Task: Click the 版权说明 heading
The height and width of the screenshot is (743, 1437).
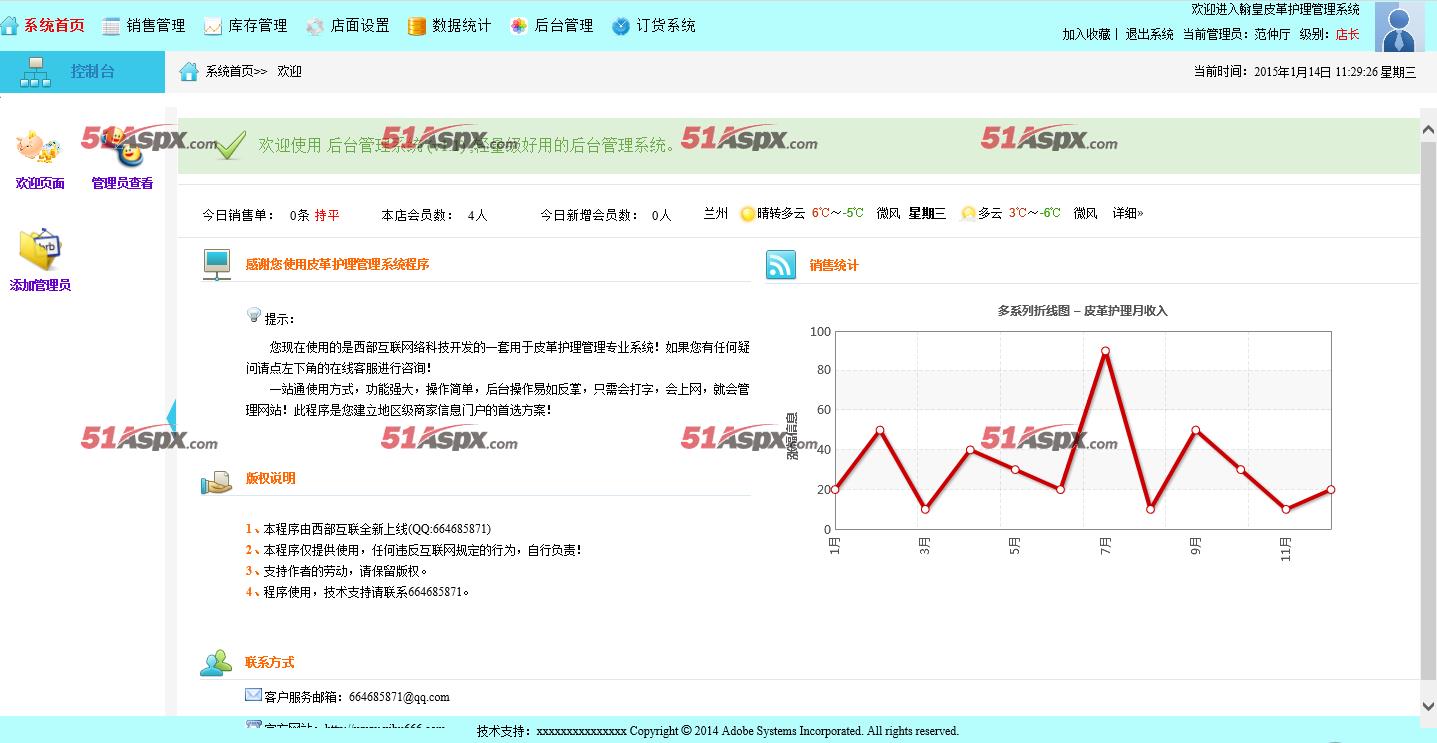Action: [x=270, y=478]
